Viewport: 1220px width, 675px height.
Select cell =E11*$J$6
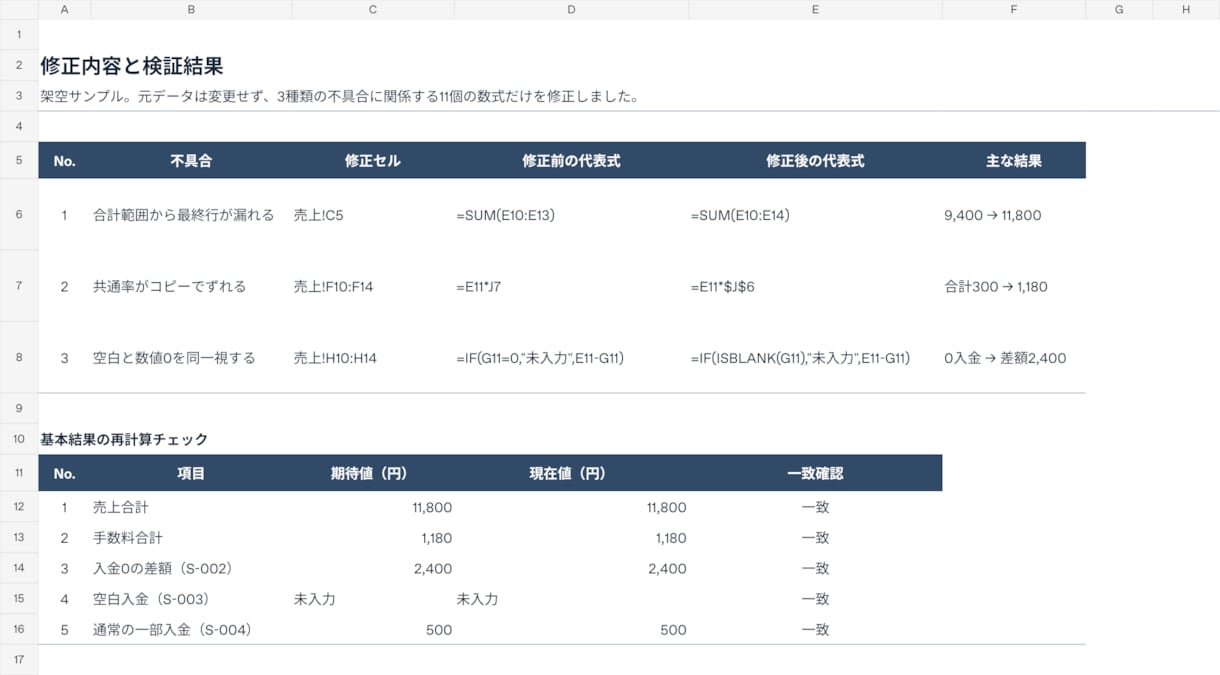815,286
